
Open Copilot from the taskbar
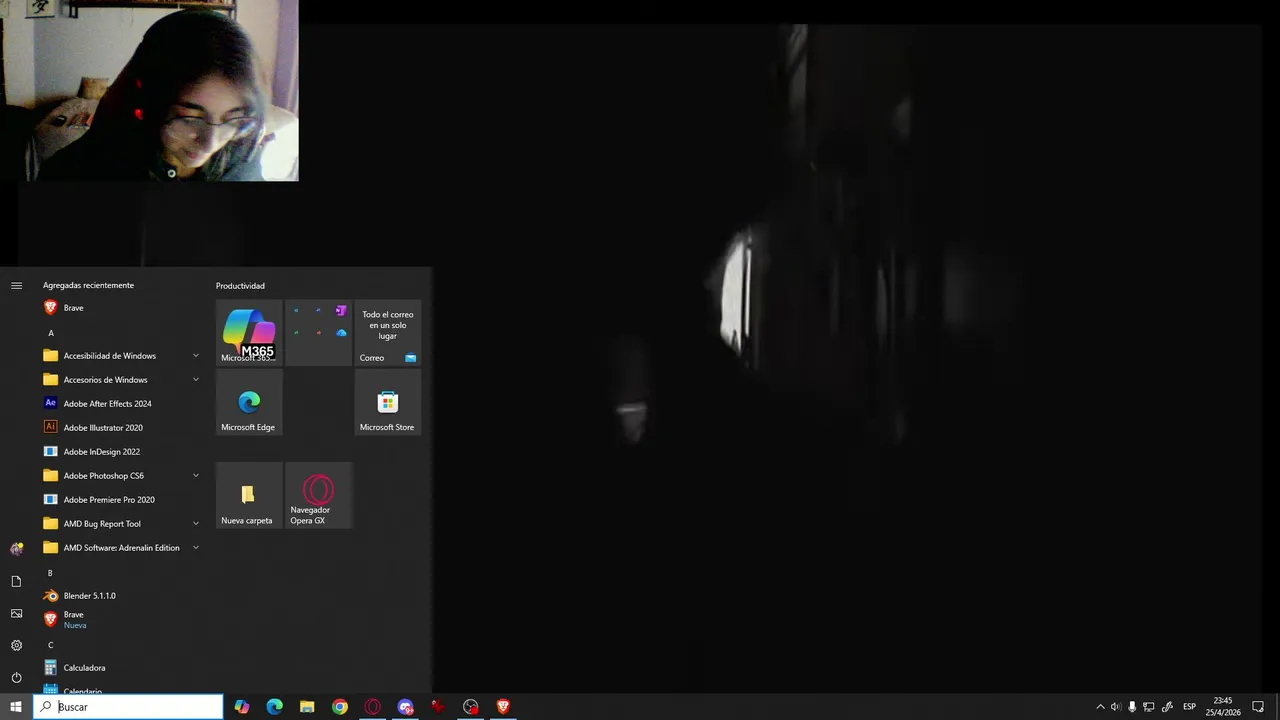242,707
